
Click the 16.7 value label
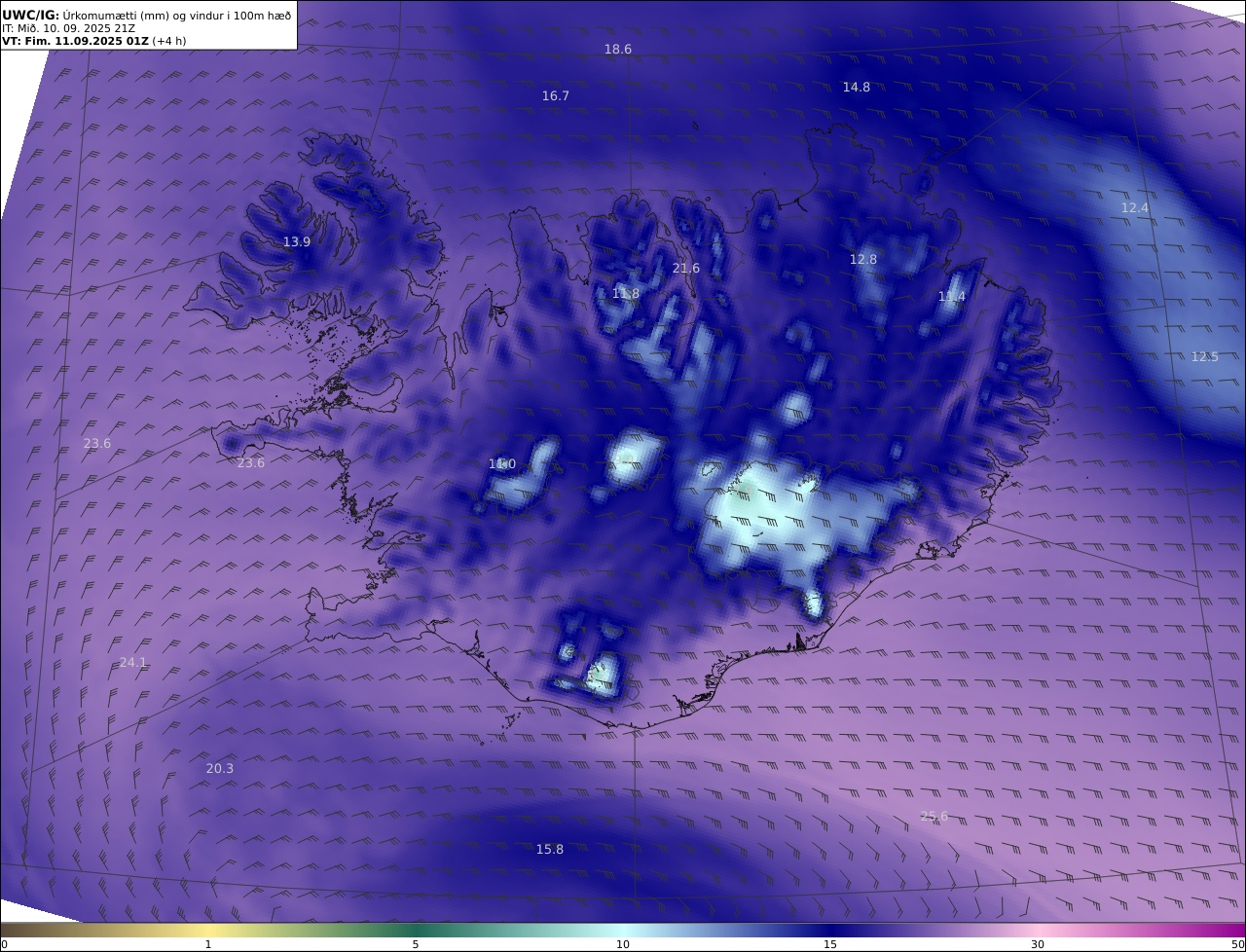click(556, 95)
